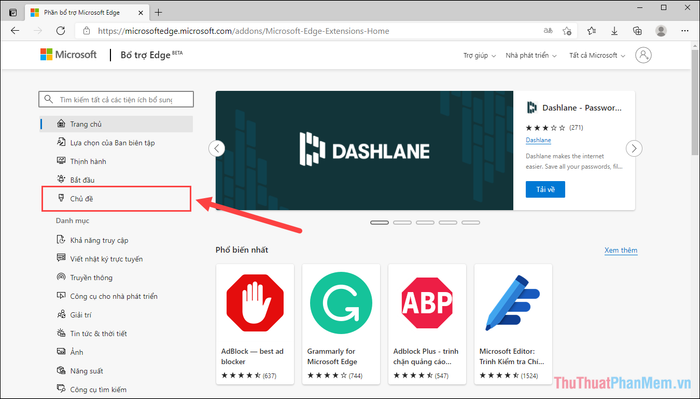The image size is (700, 399).
Task: Open the Favorites list
Action: point(592,31)
